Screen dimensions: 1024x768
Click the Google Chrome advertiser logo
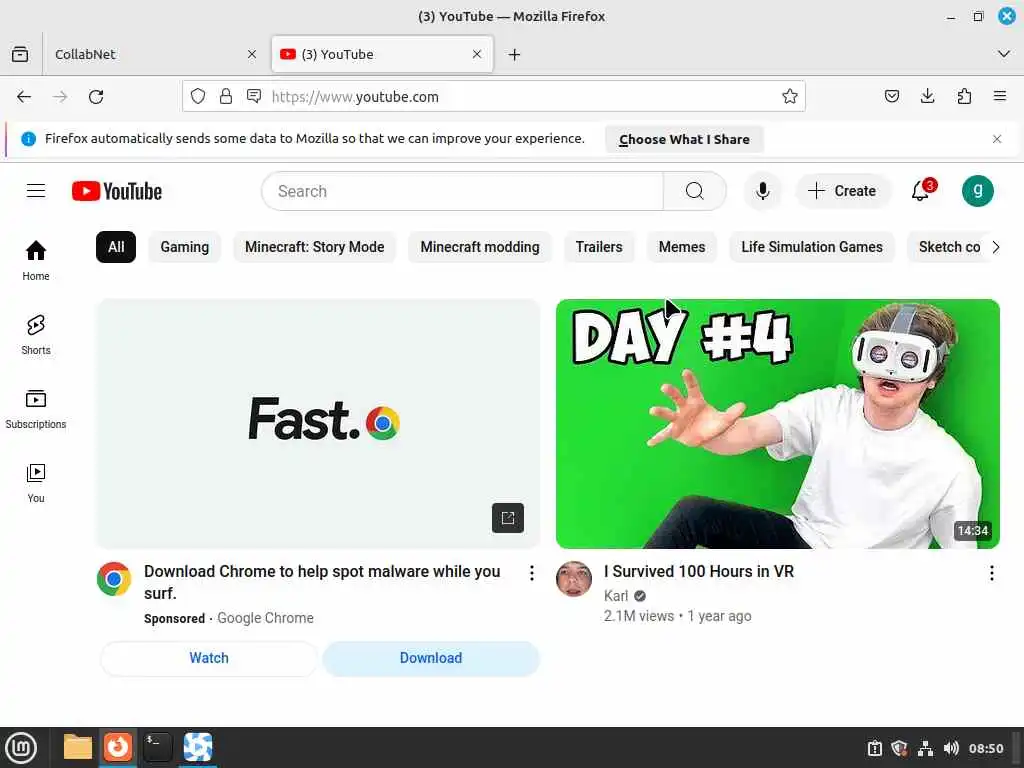point(114,579)
